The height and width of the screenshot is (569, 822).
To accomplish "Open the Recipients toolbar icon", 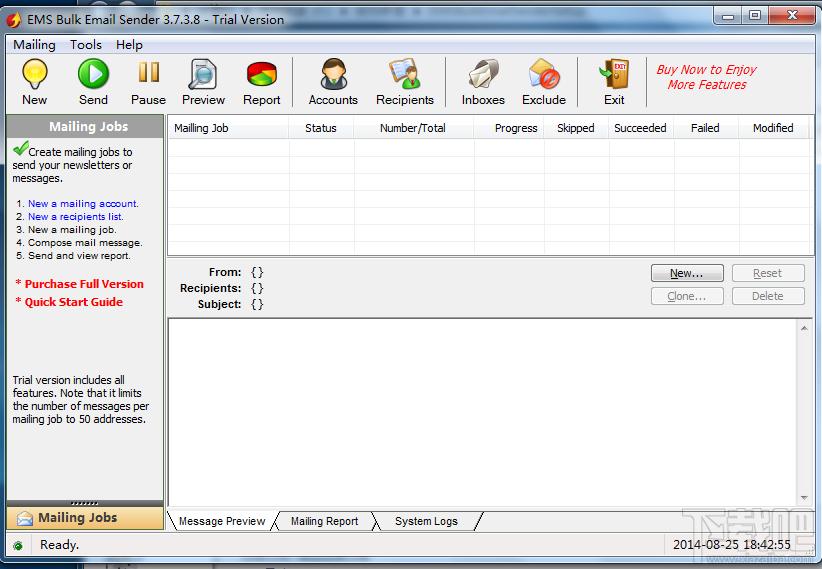I will point(405,74).
